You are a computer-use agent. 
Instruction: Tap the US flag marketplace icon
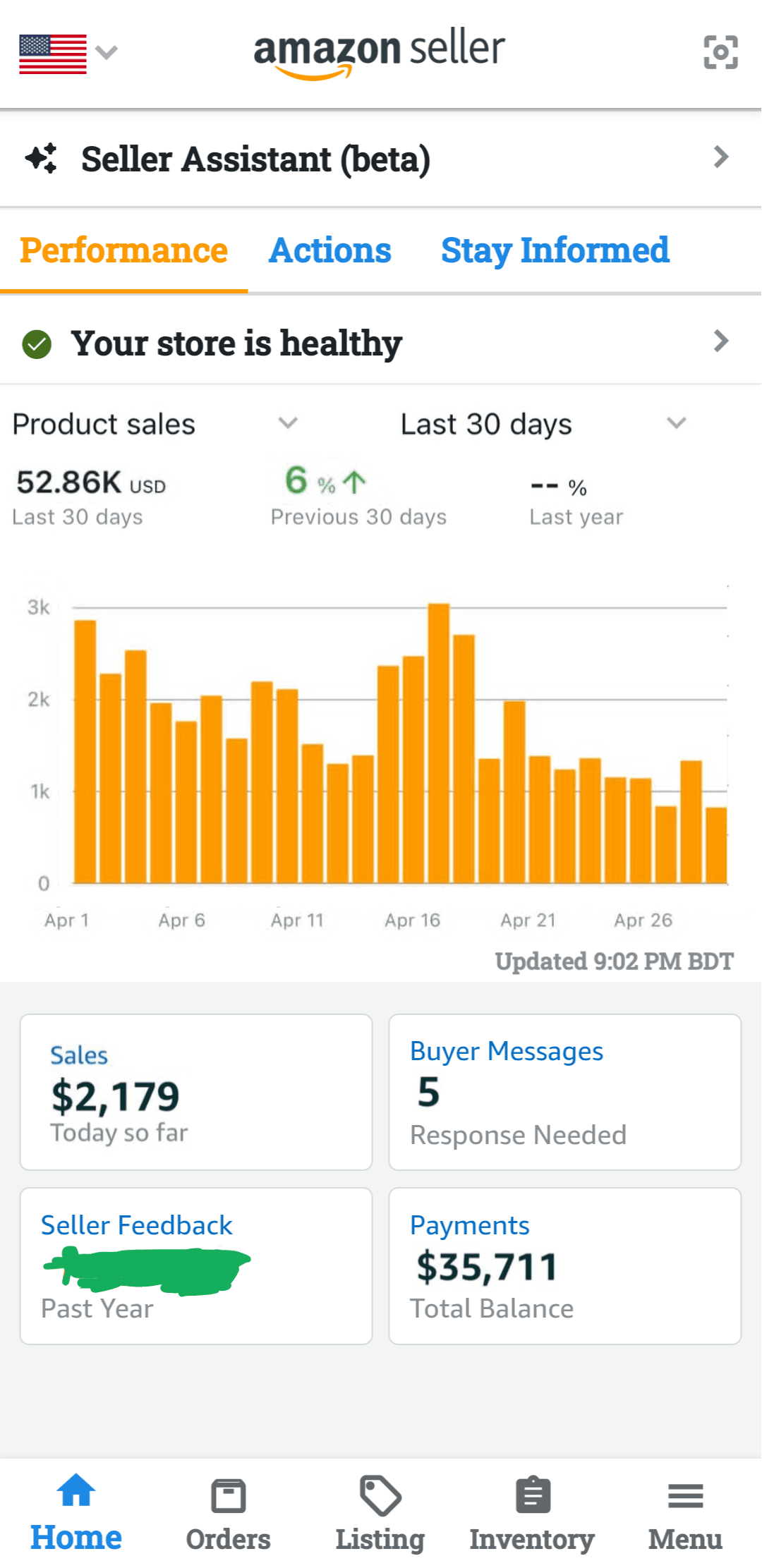pyautogui.click(x=53, y=54)
